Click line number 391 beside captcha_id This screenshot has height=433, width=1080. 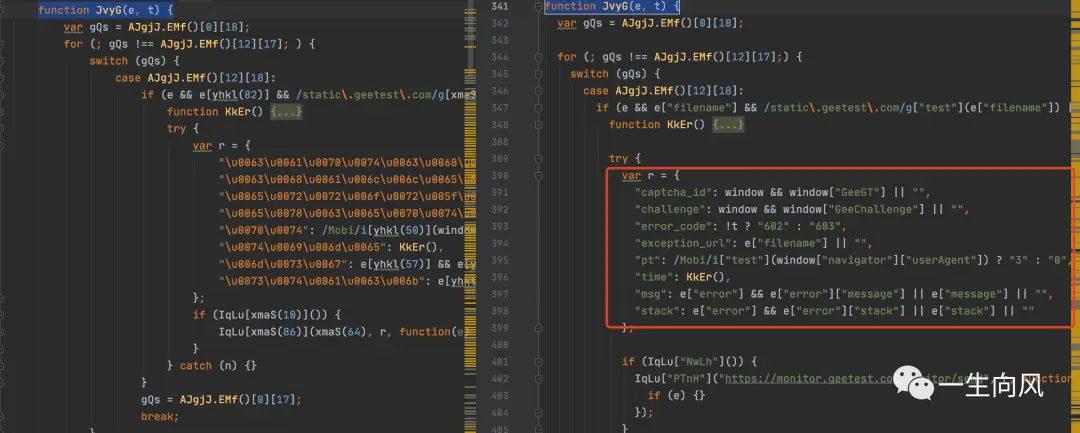pos(498,192)
